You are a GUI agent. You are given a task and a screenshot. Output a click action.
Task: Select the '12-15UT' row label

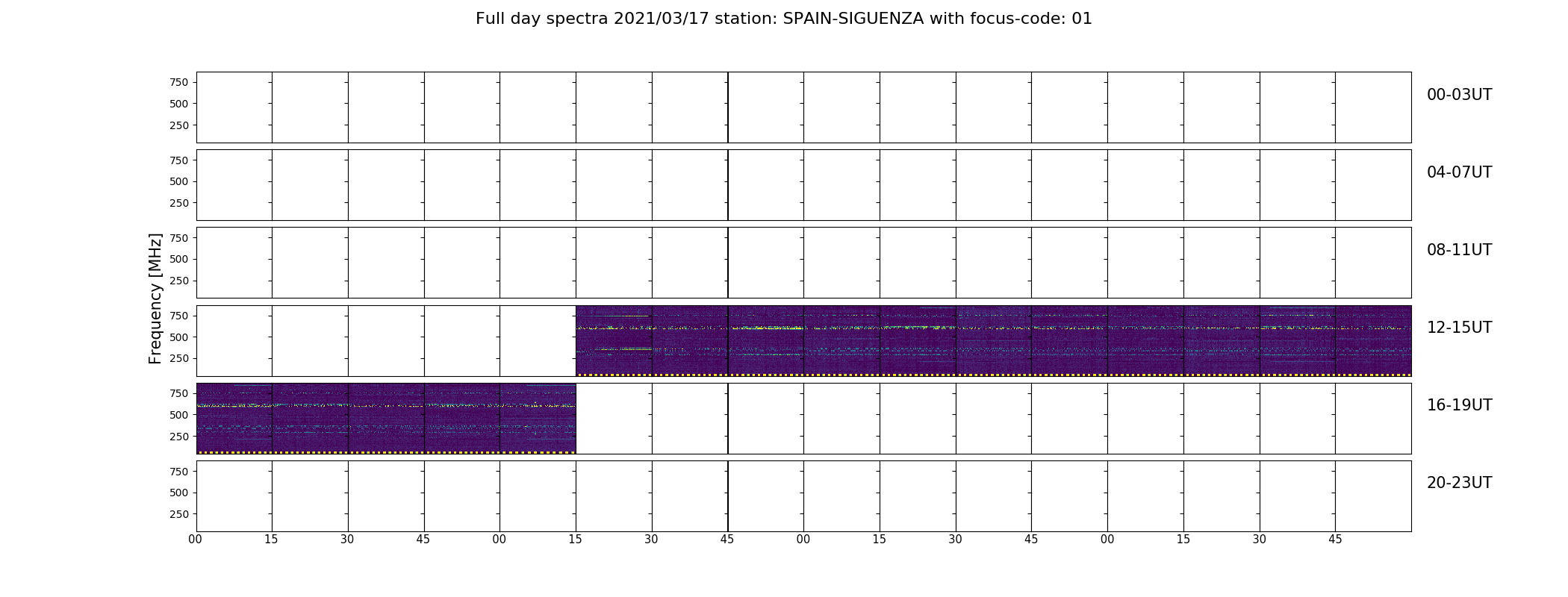tap(1459, 328)
